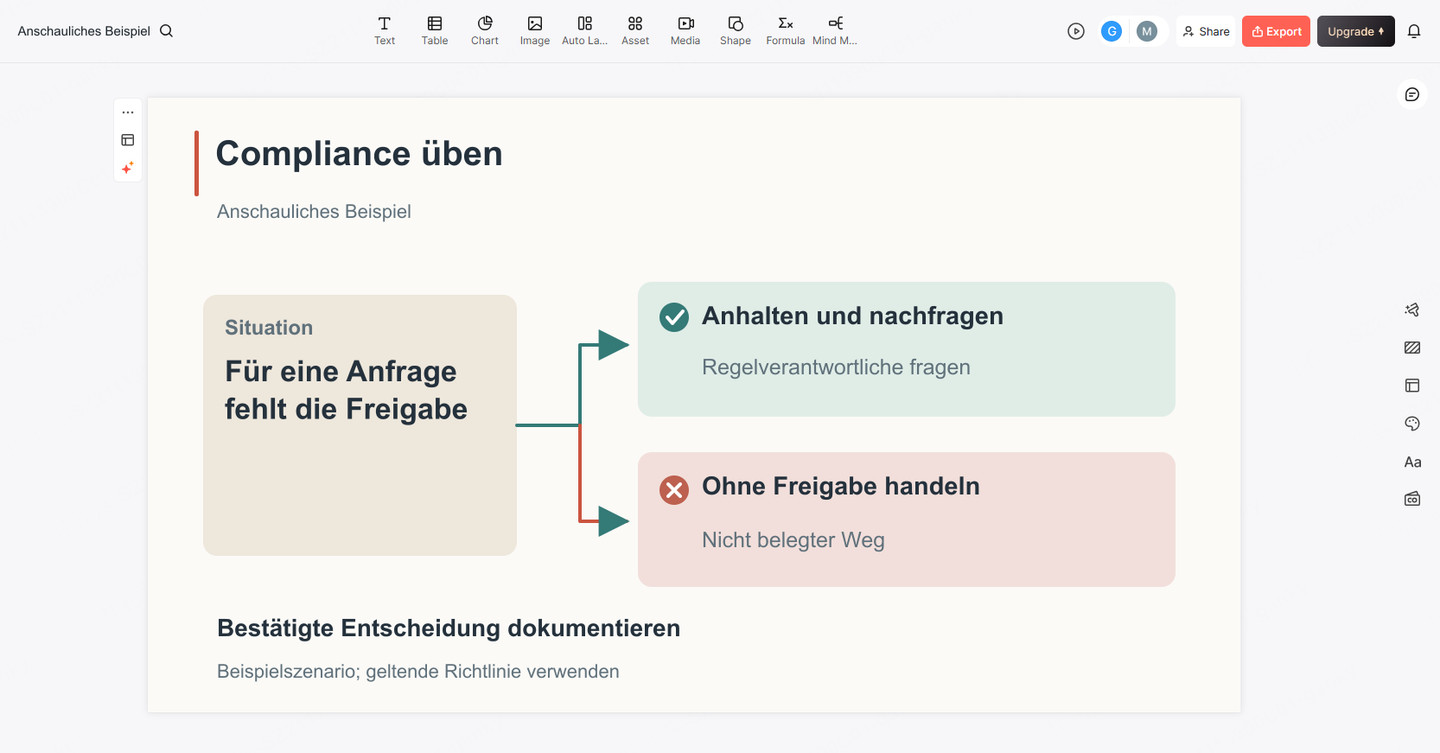
Task: Click the red X icon on the slide
Action: [x=674, y=489]
